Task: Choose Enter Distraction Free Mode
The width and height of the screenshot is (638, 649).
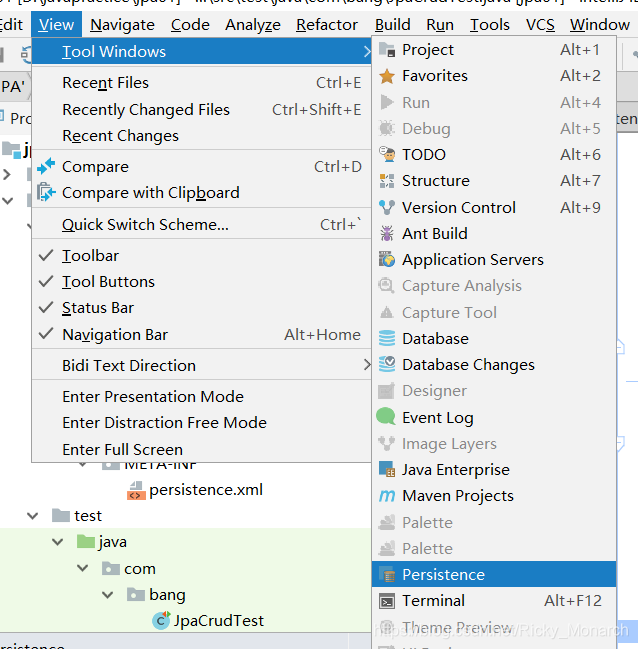Action: [201, 423]
